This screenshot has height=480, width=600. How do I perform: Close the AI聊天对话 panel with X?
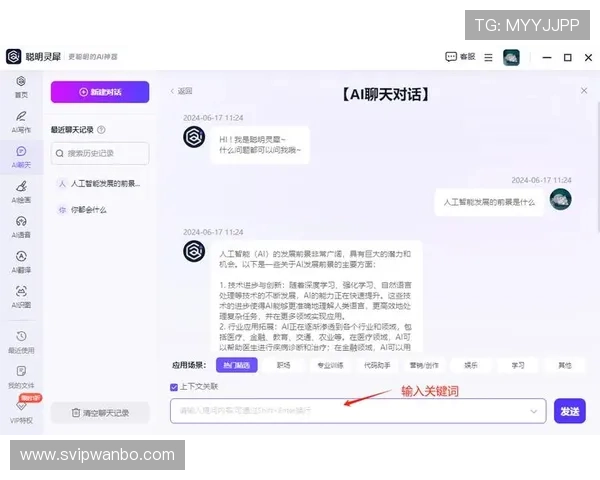pos(584,91)
